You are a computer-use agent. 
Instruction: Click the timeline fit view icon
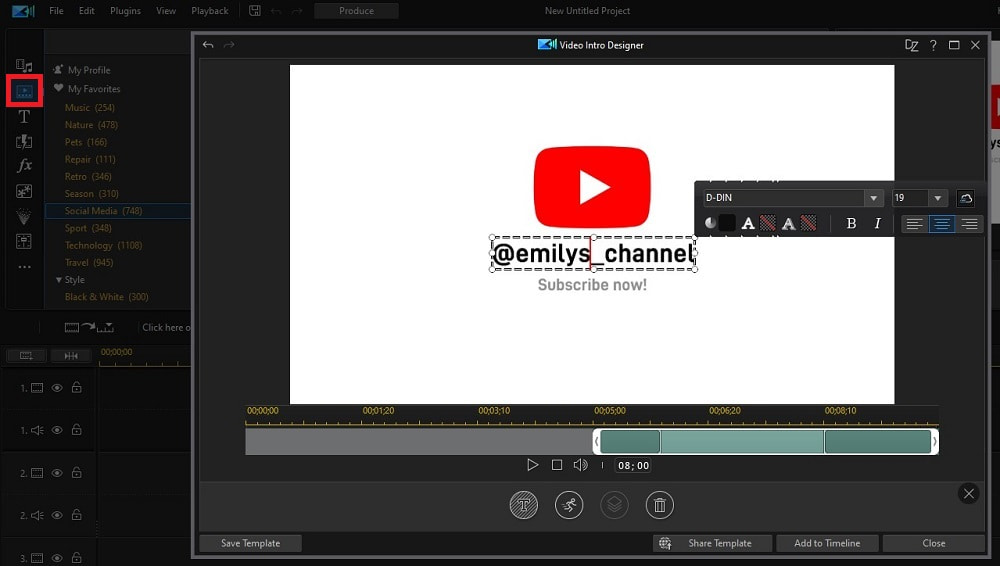click(71, 356)
